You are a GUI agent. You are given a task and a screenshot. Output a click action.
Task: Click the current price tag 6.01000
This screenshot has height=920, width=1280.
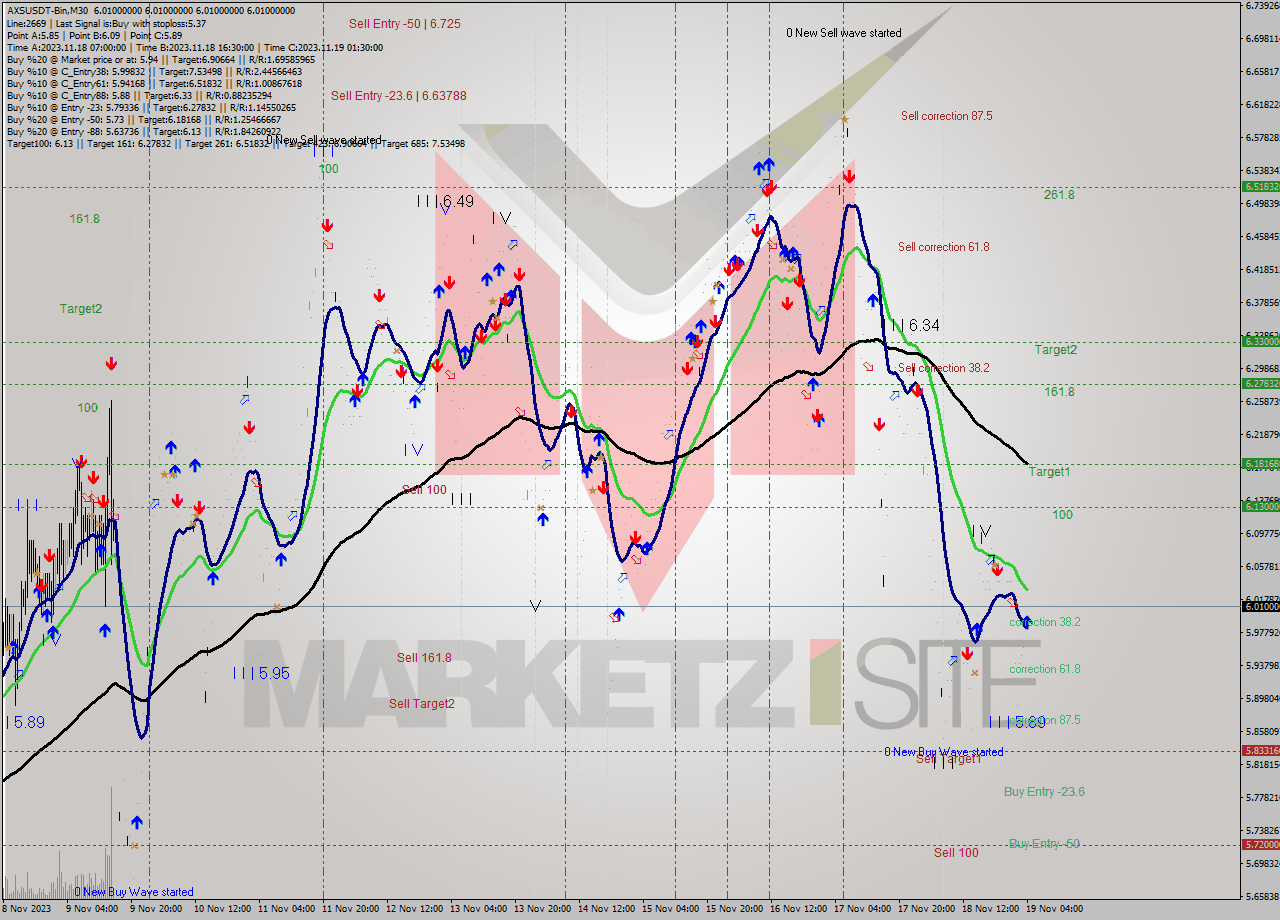[1260, 606]
